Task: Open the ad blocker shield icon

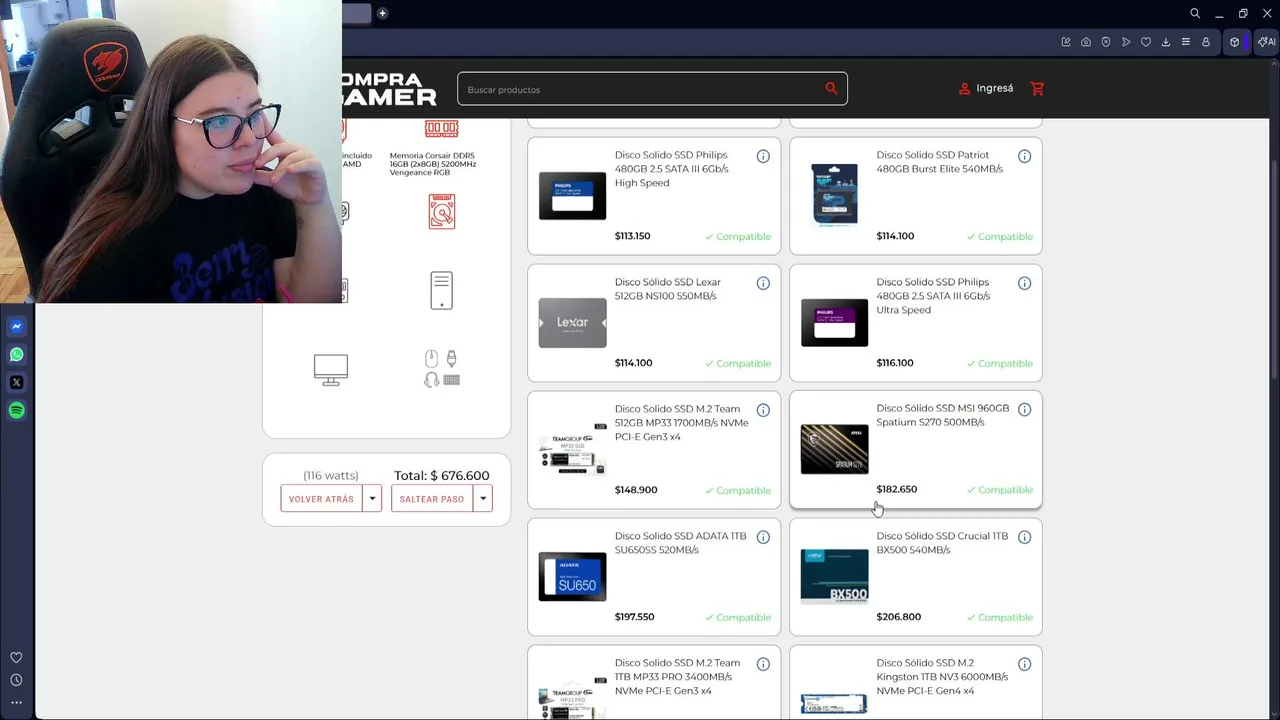Action: [1106, 42]
